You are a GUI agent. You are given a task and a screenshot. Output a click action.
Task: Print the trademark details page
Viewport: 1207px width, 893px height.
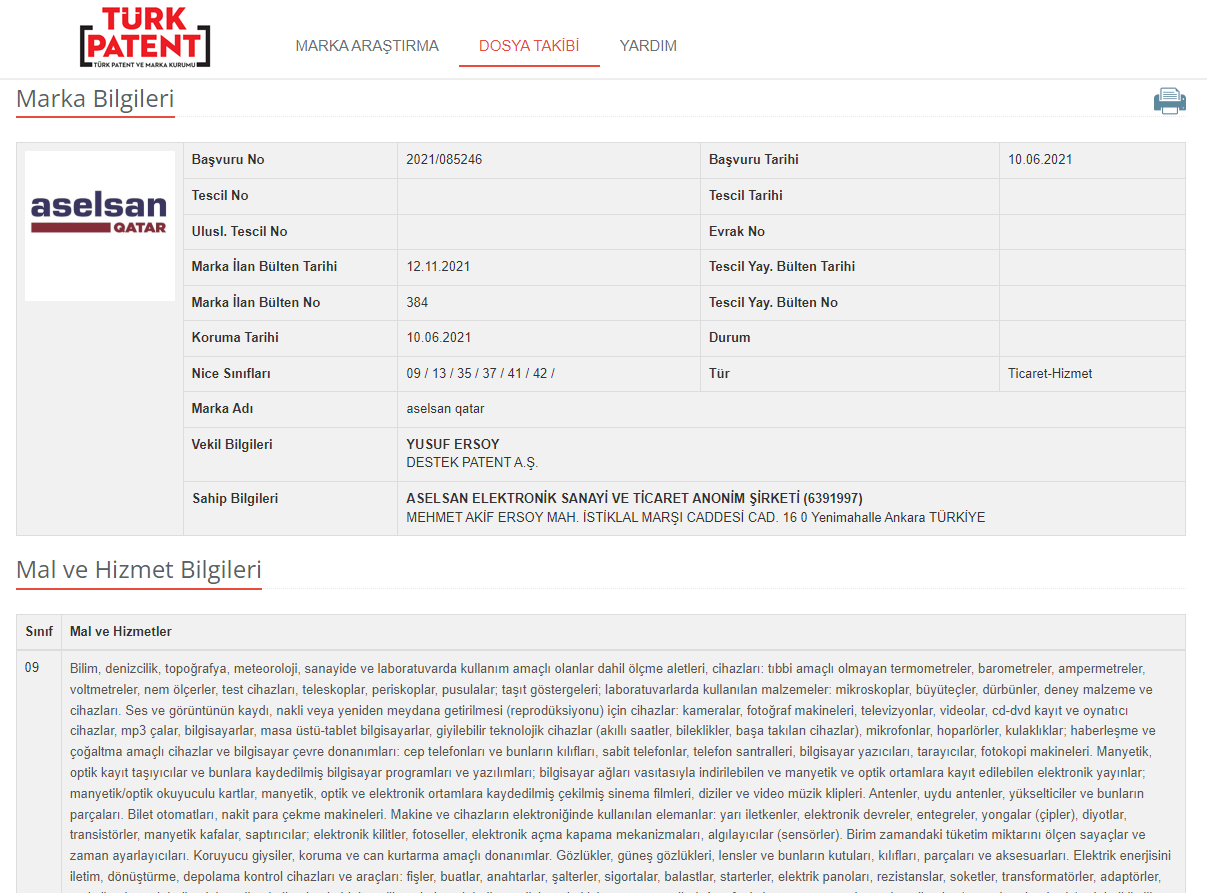pyautogui.click(x=1169, y=101)
